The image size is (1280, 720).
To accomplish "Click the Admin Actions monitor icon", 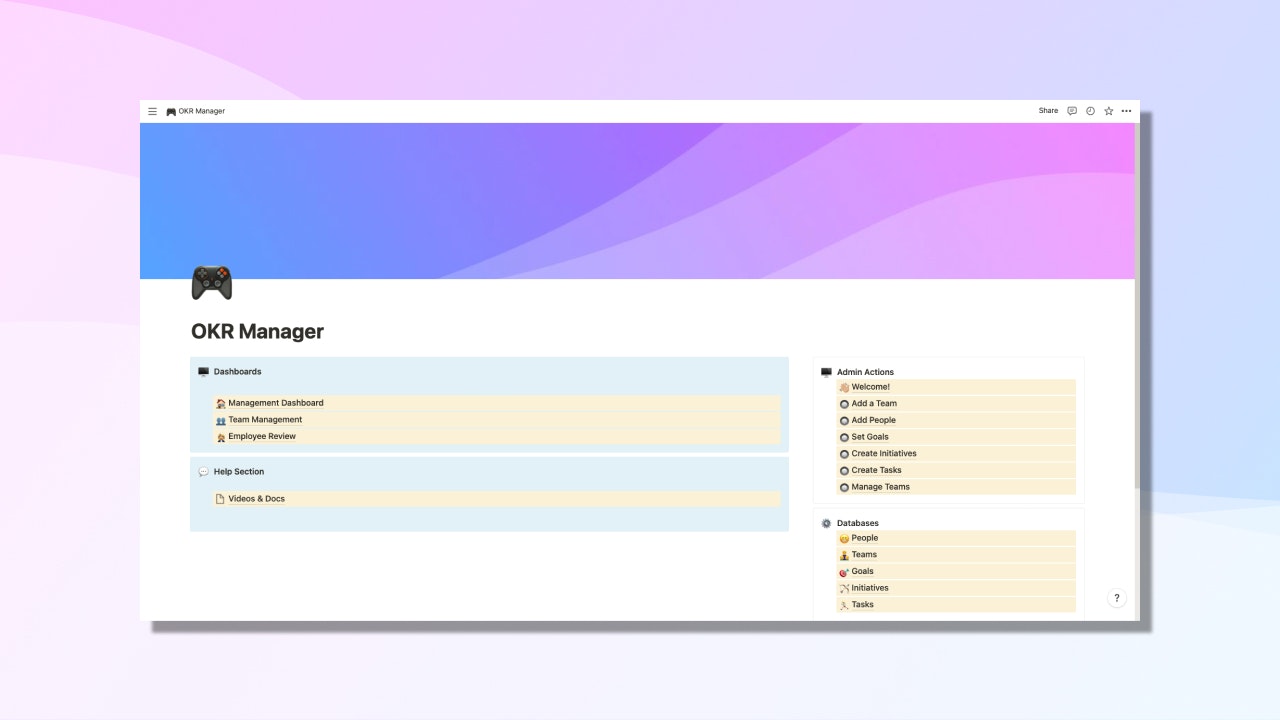I will click(826, 372).
